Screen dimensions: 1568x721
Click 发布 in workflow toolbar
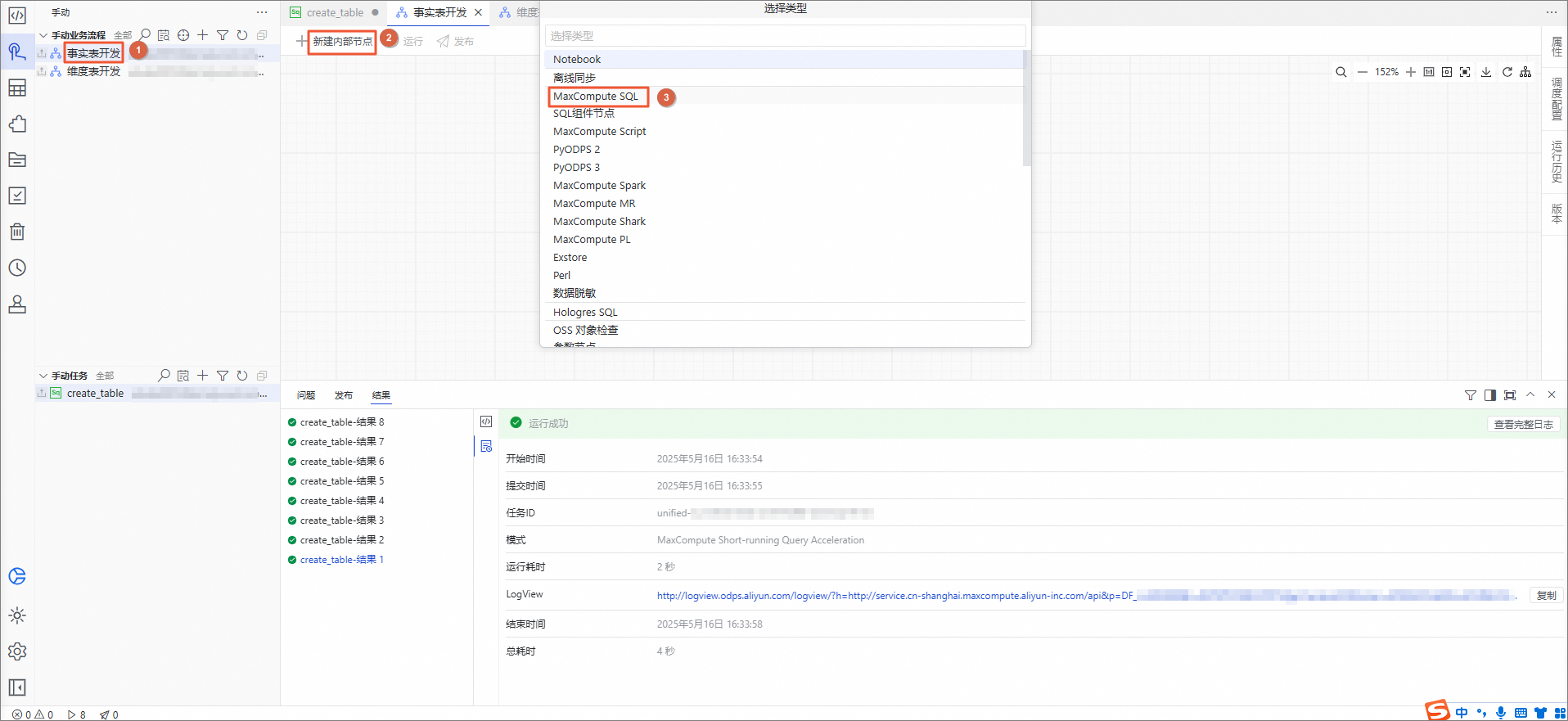[x=456, y=42]
